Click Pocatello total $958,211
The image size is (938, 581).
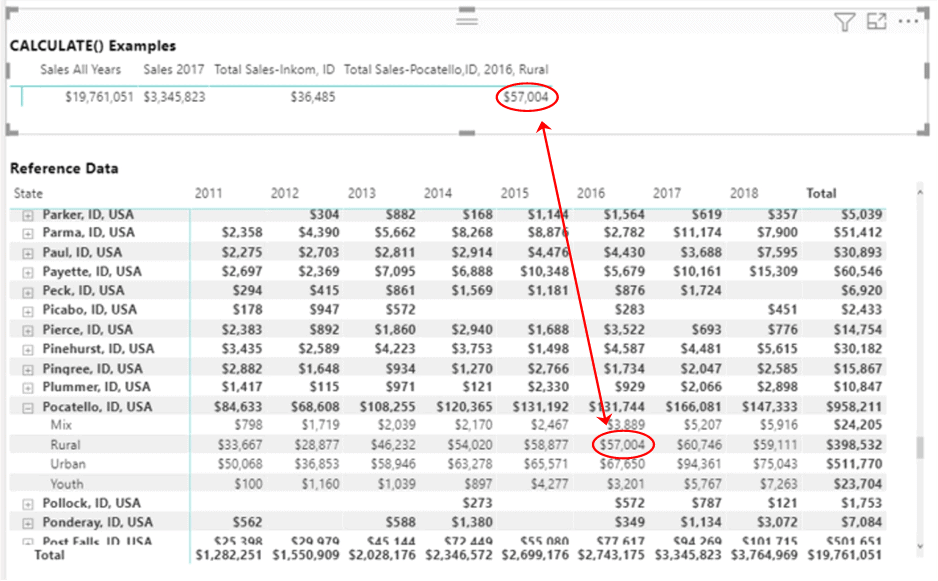(x=854, y=407)
